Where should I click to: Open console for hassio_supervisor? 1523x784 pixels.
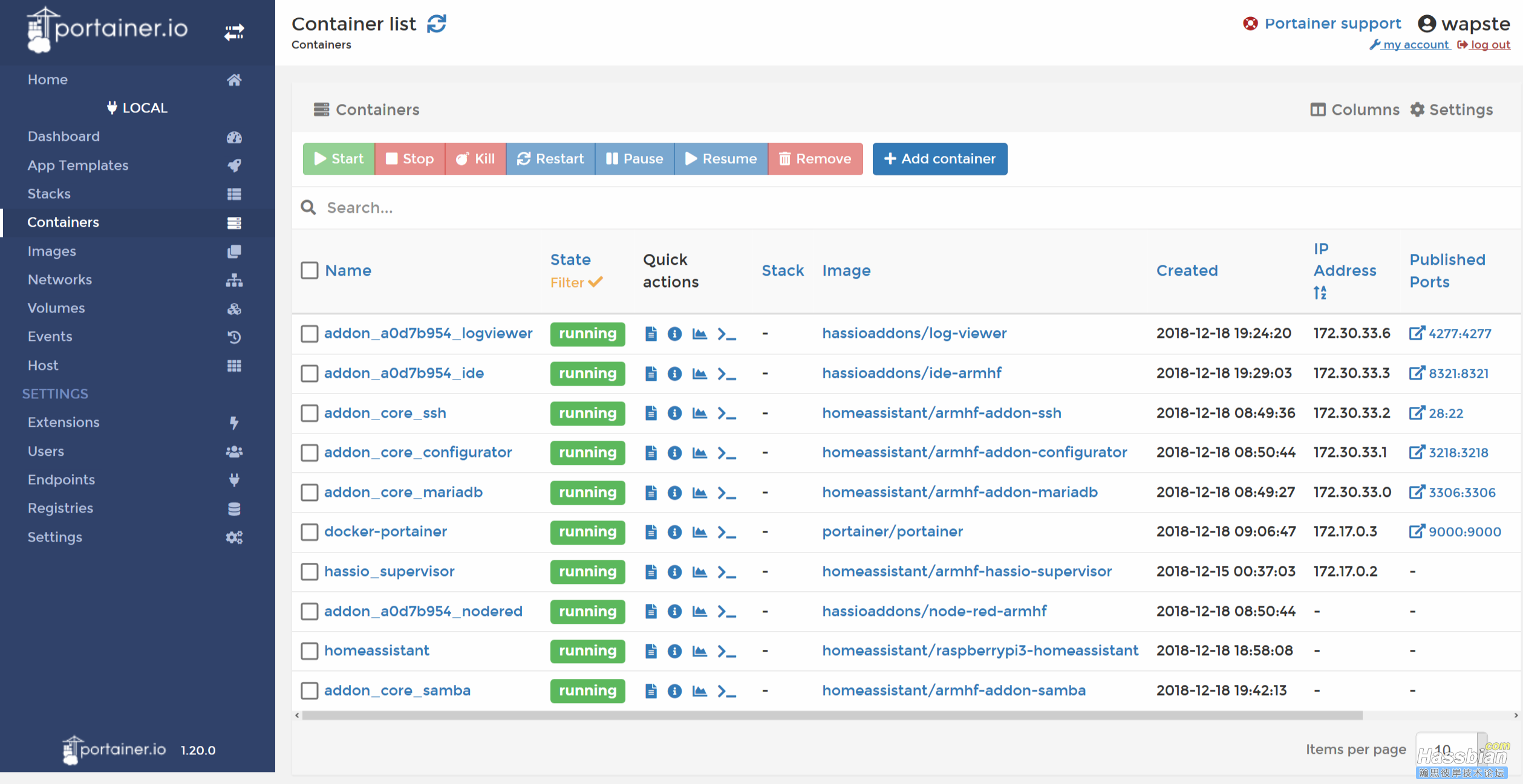(726, 572)
